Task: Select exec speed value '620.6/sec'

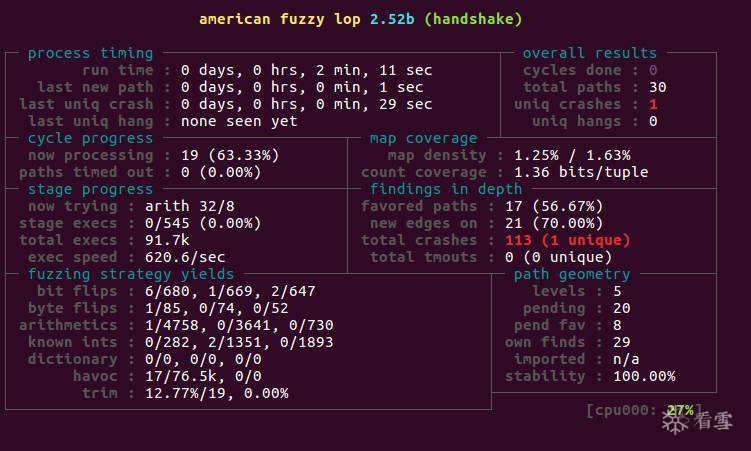Action: 185,257
